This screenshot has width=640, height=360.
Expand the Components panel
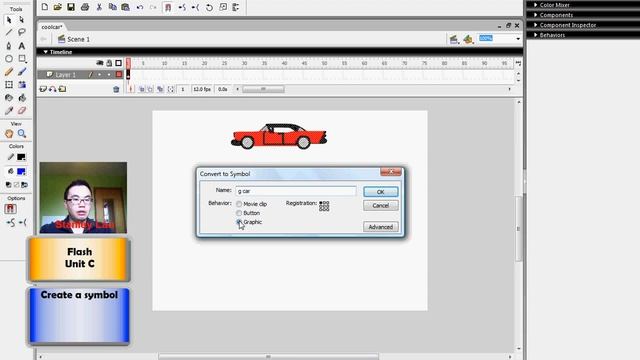click(536, 15)
